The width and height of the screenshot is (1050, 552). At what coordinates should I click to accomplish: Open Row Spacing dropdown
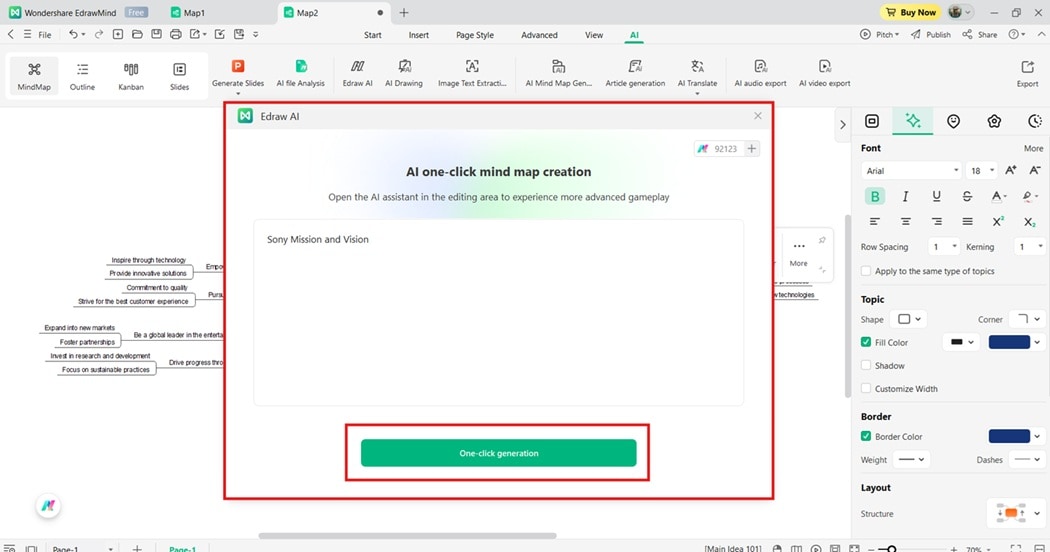944,247
